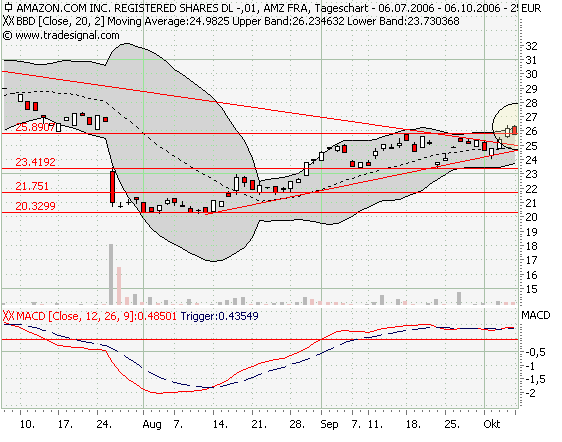
Task: Click the Upper Band:26.234632 value
Action: 288,22
